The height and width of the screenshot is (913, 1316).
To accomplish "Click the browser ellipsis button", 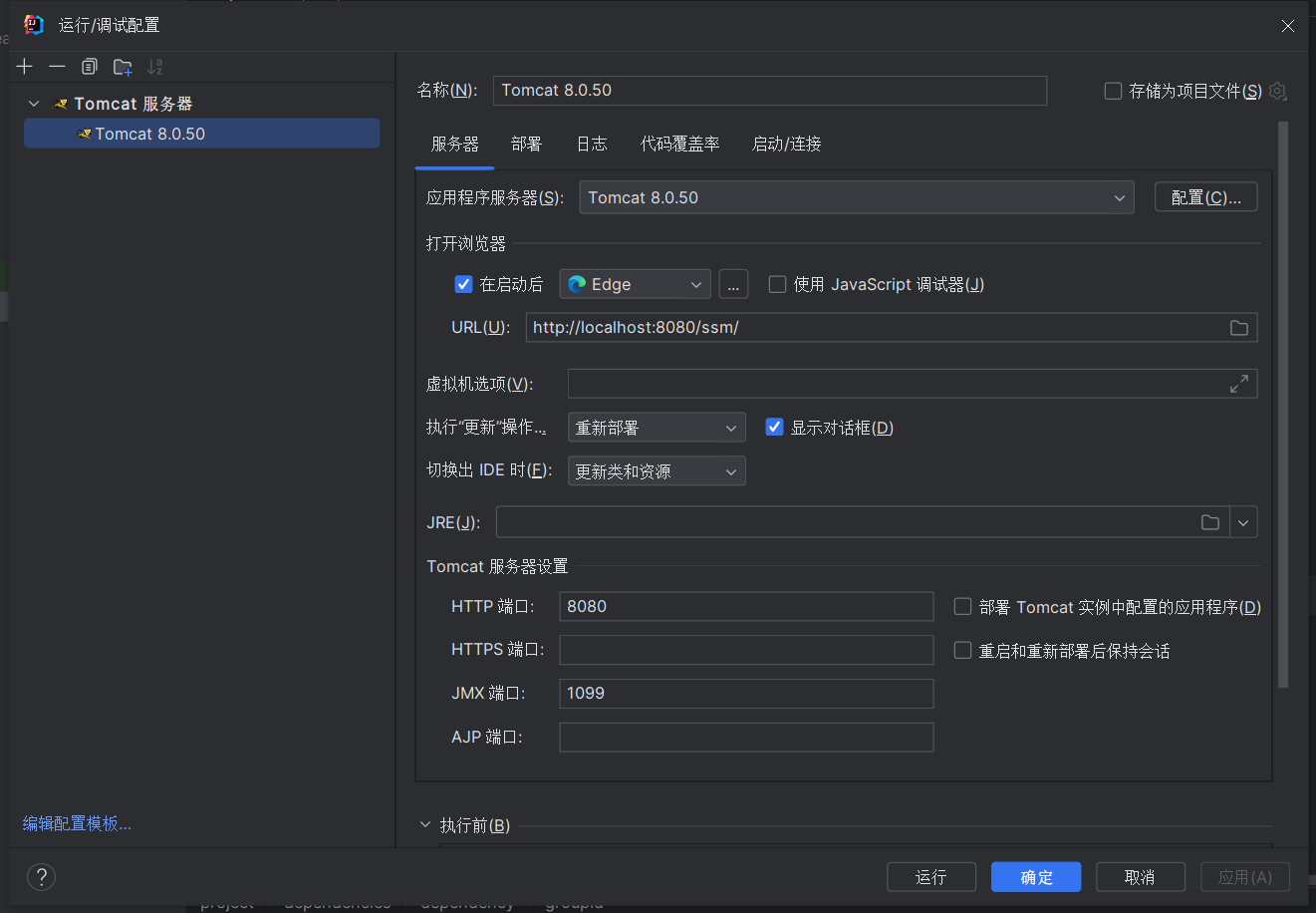I will (x=733, y=284).
